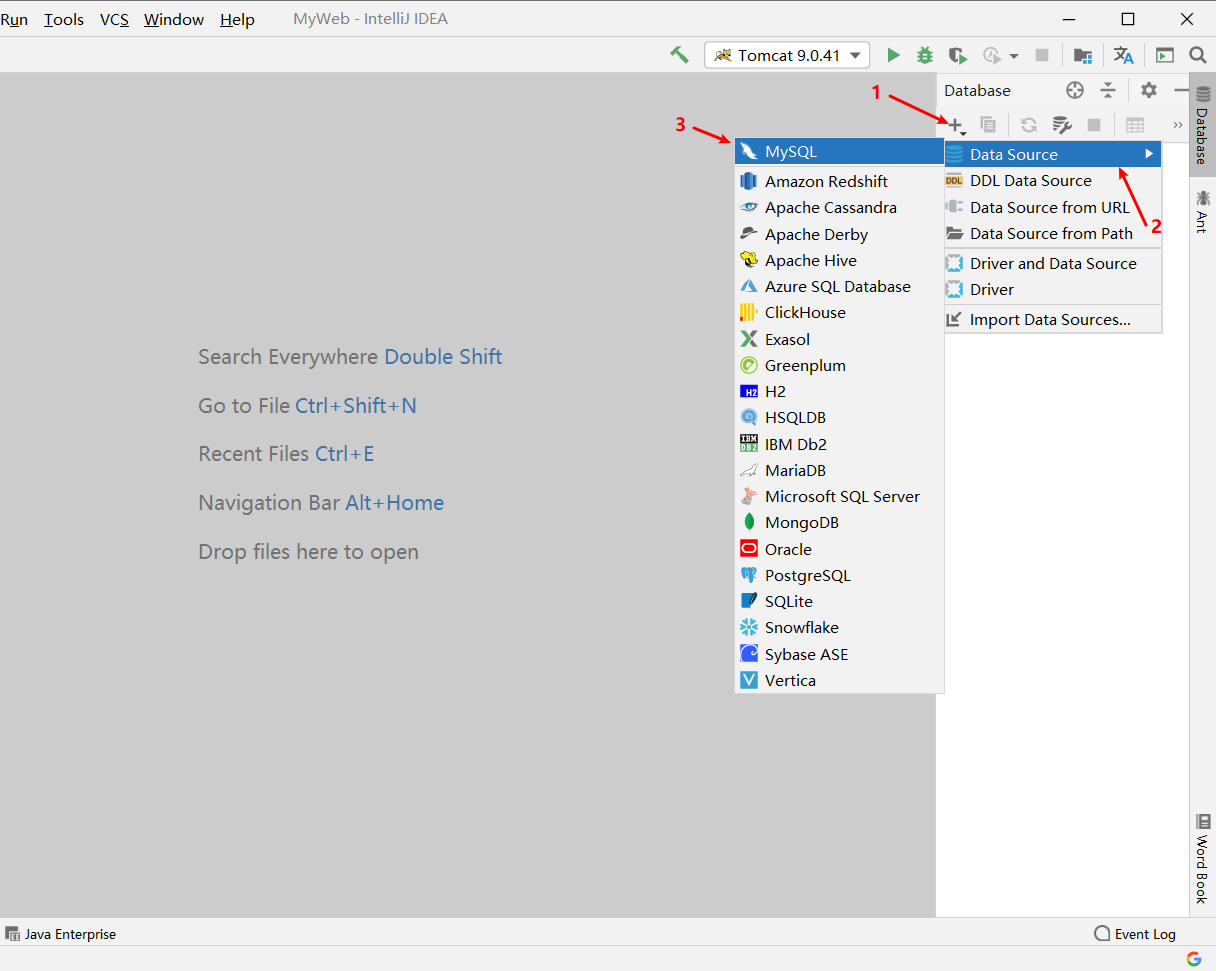Expand the profiler dropdown arrow
This screenshot has height=971, width=1216.
tap(1014, 56)
